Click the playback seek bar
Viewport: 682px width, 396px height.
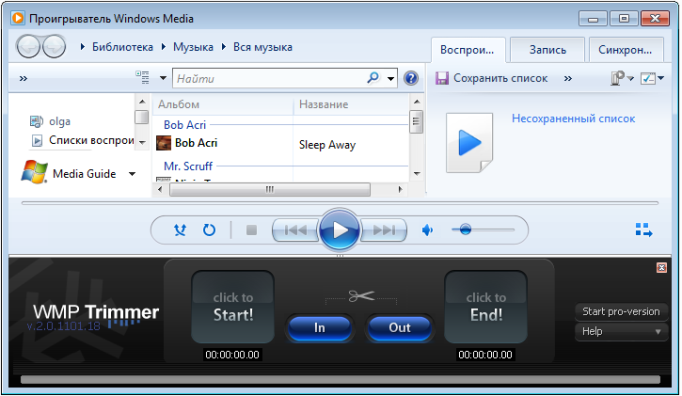point(340,203)
